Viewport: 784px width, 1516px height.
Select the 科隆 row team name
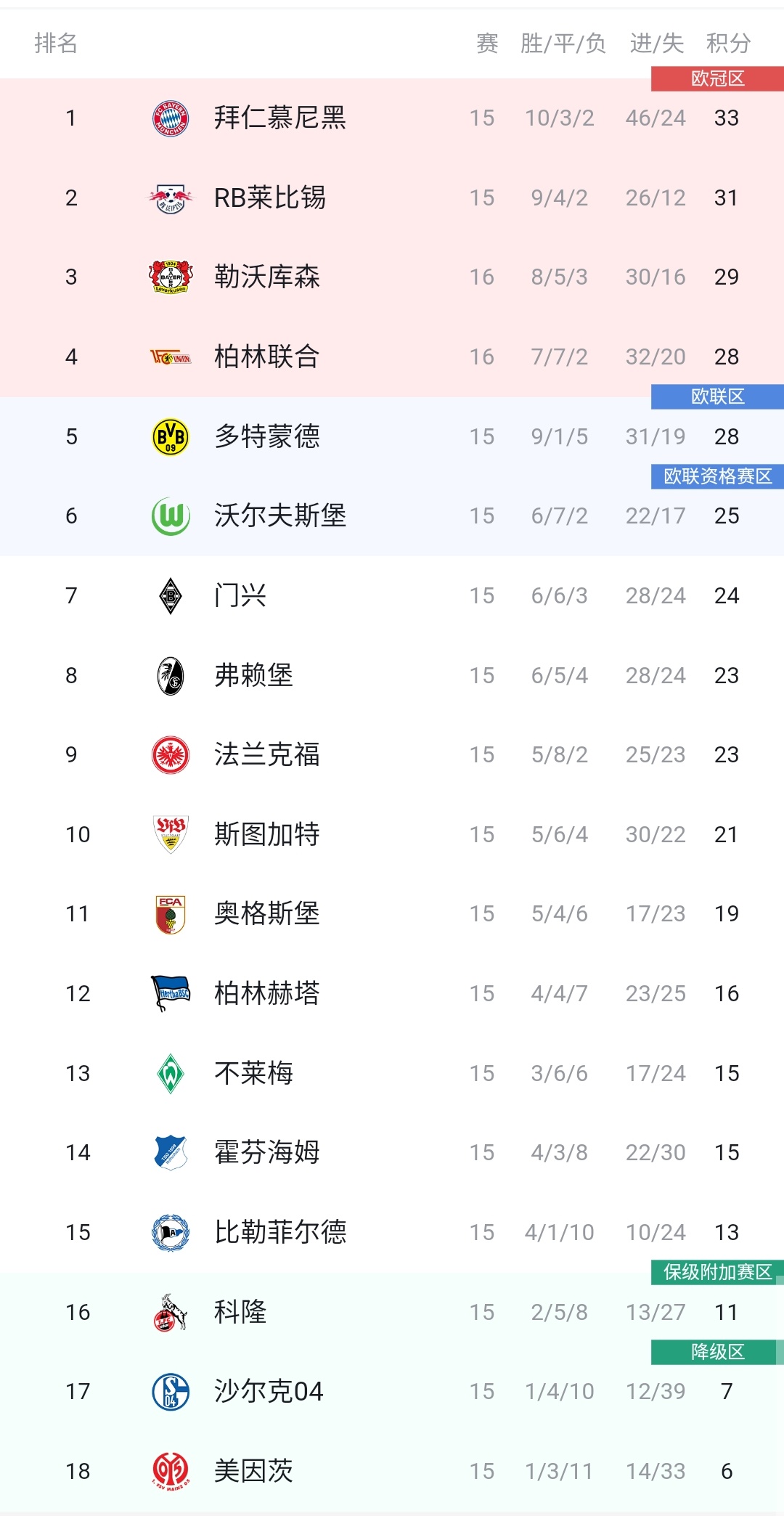point(240,1312)
